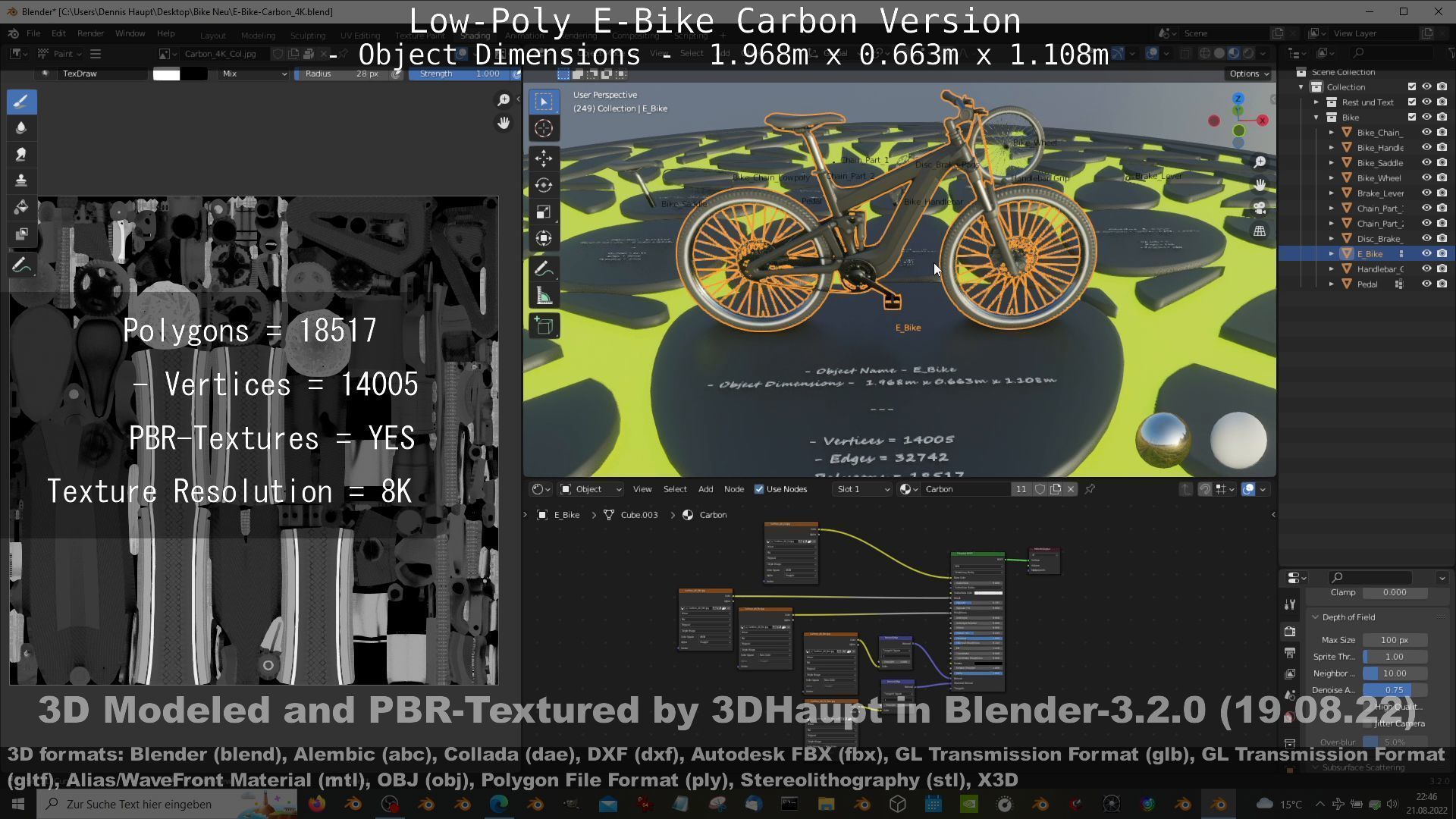Activate the Move tool in viewport
The image size is (1456, 819).
pos(544,158)
